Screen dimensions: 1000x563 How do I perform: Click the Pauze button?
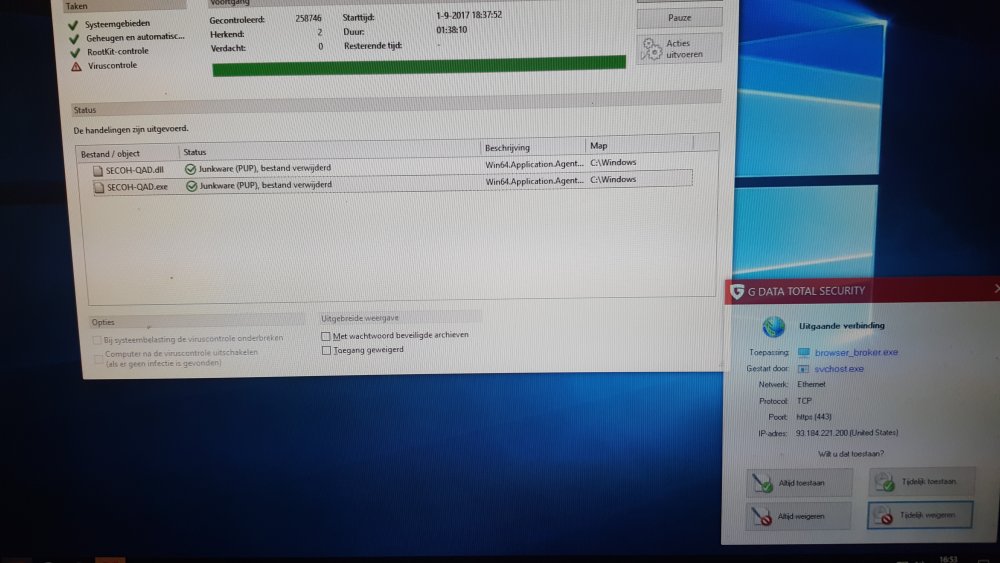(679, 18)
